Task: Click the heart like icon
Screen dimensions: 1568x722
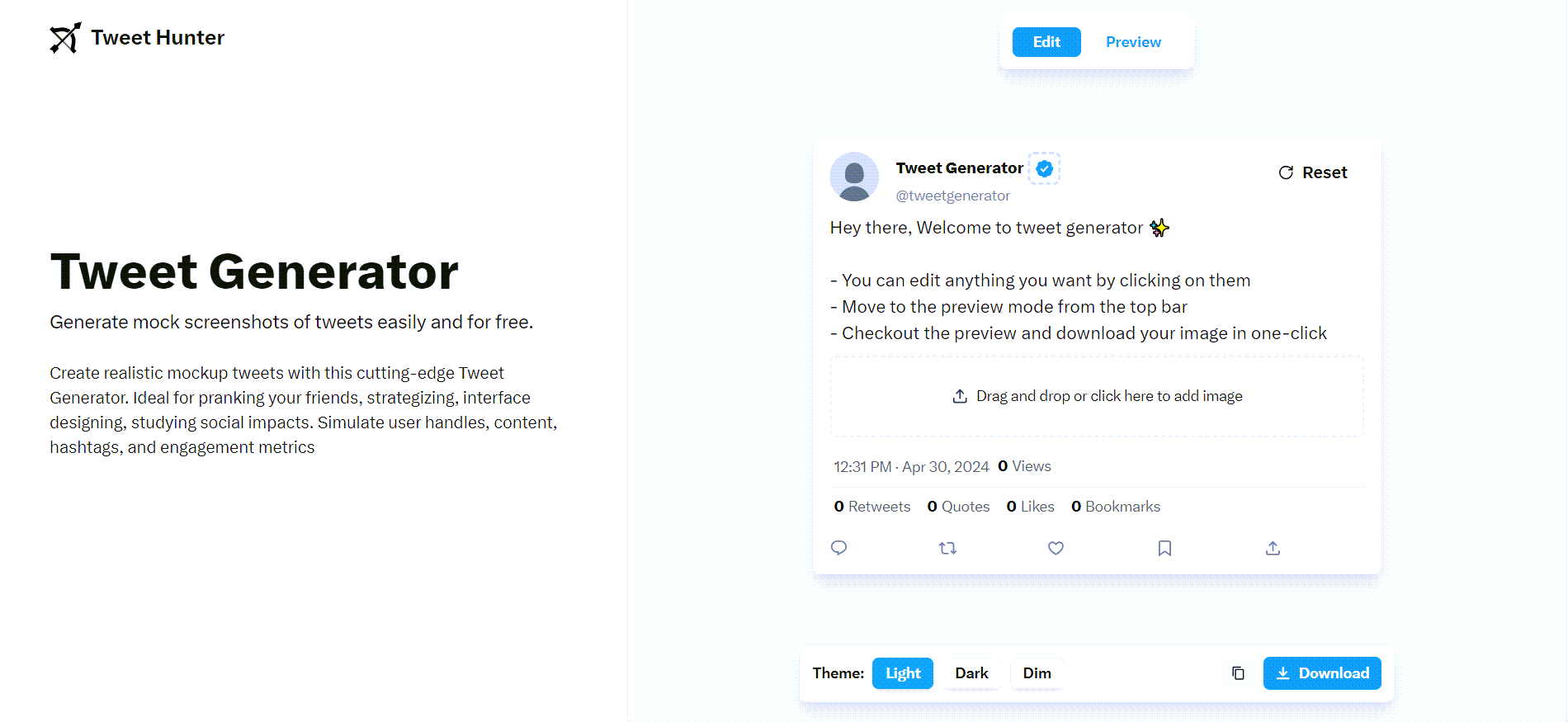Action: click(1056, 548)
